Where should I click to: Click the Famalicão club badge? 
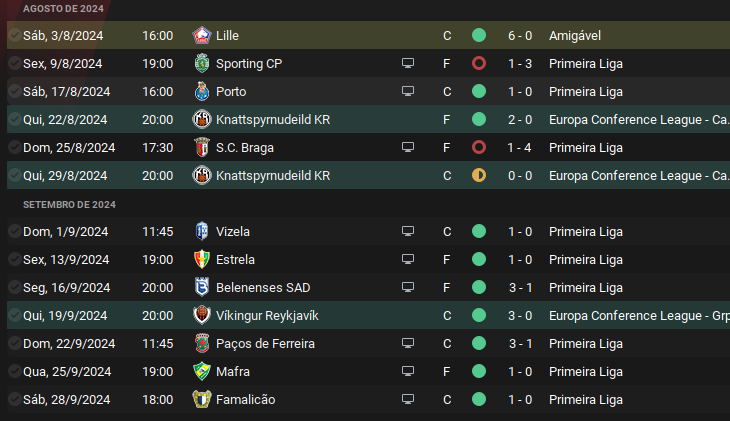[x=202, y=399]
